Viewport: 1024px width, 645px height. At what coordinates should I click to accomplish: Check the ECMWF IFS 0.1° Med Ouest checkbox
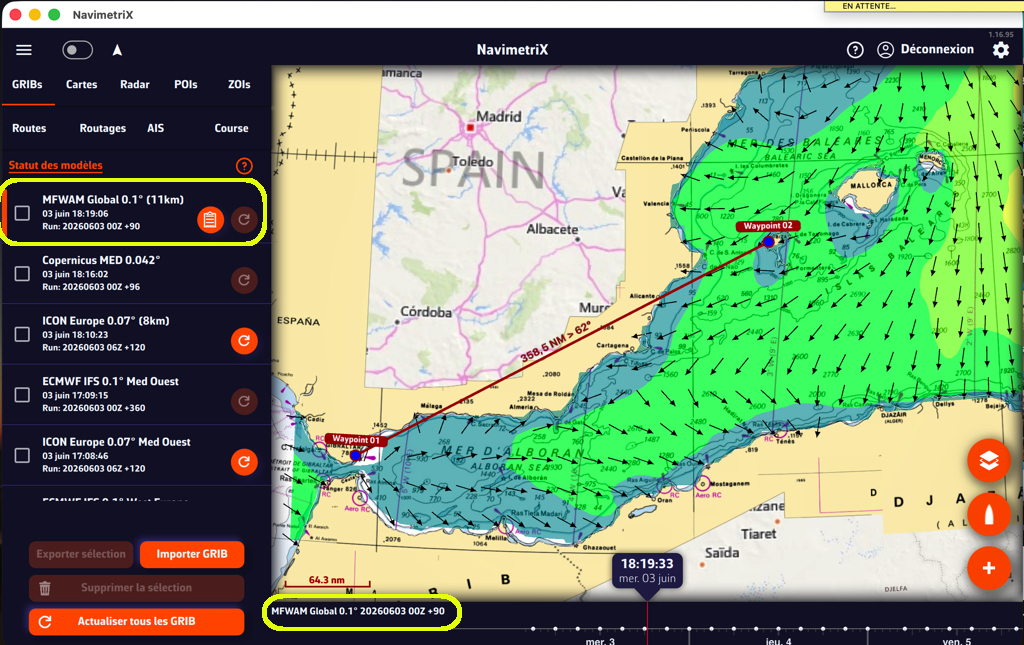click(x=22, y=395)
